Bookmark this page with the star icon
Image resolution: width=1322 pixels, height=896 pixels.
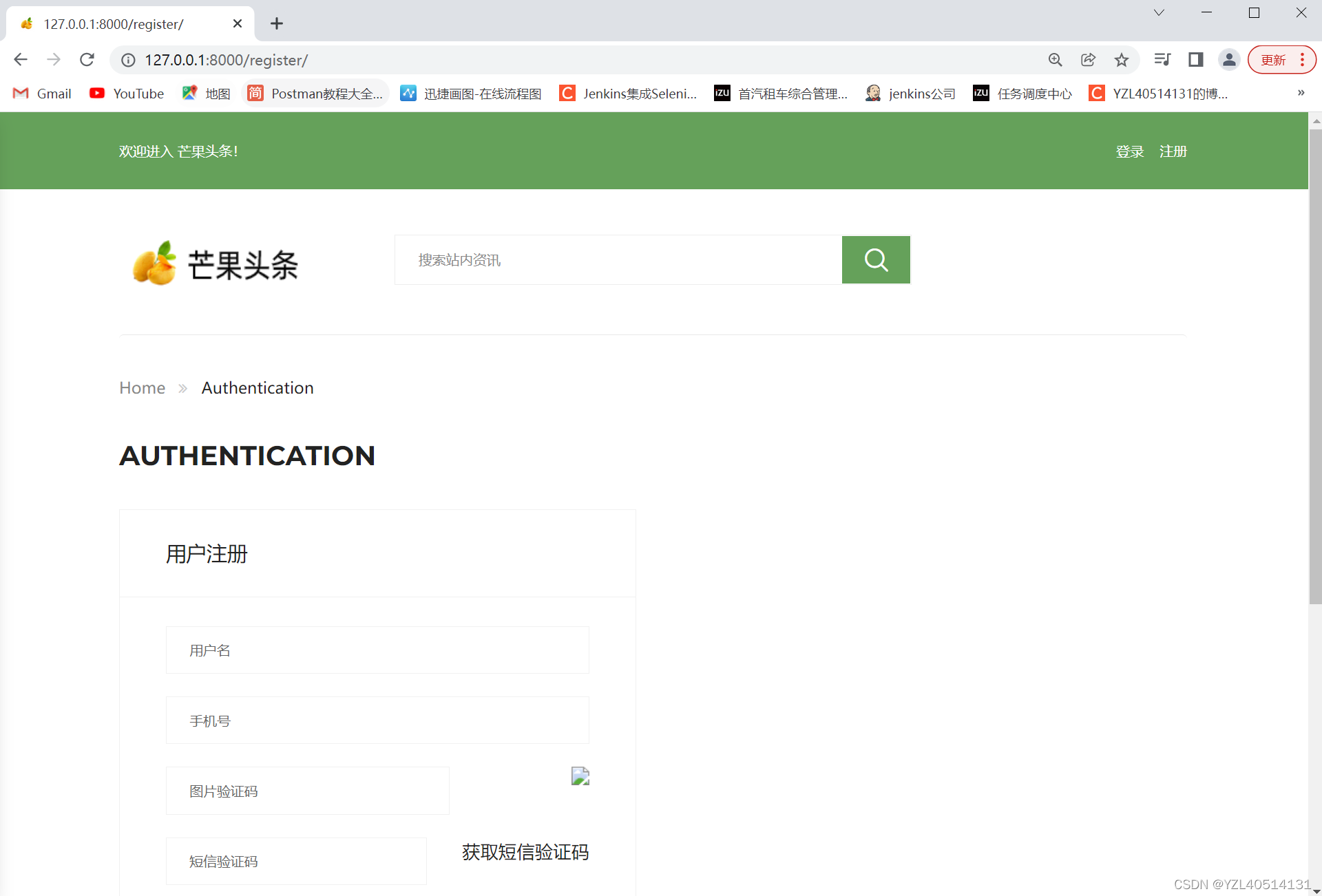point(1121,60)
